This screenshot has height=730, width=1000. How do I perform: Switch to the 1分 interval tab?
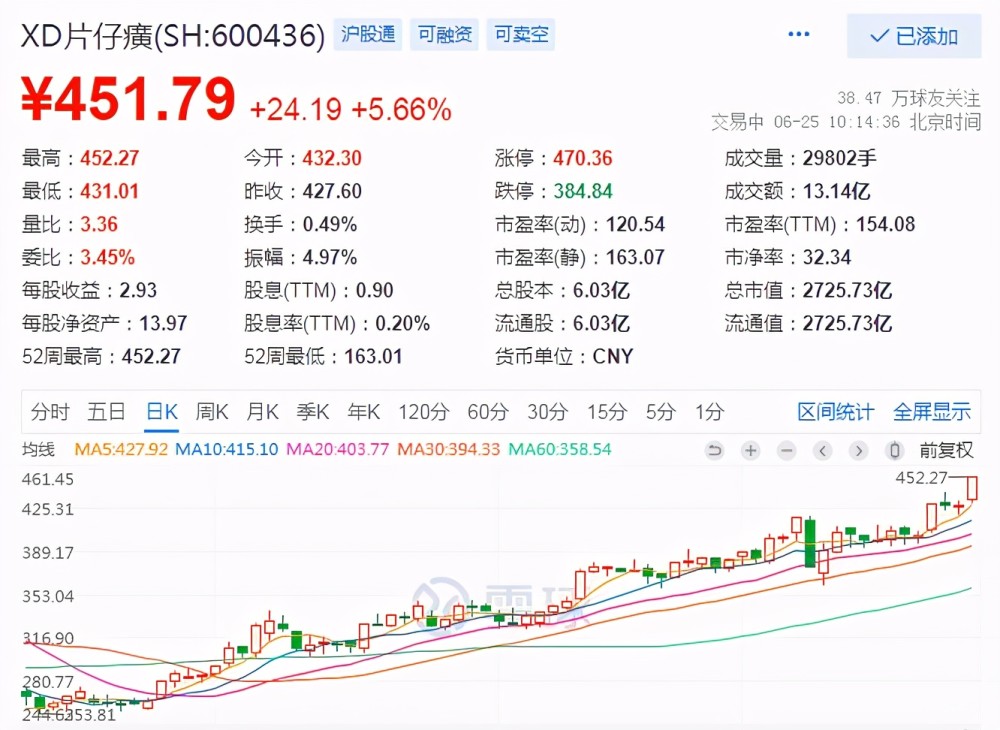709,412
